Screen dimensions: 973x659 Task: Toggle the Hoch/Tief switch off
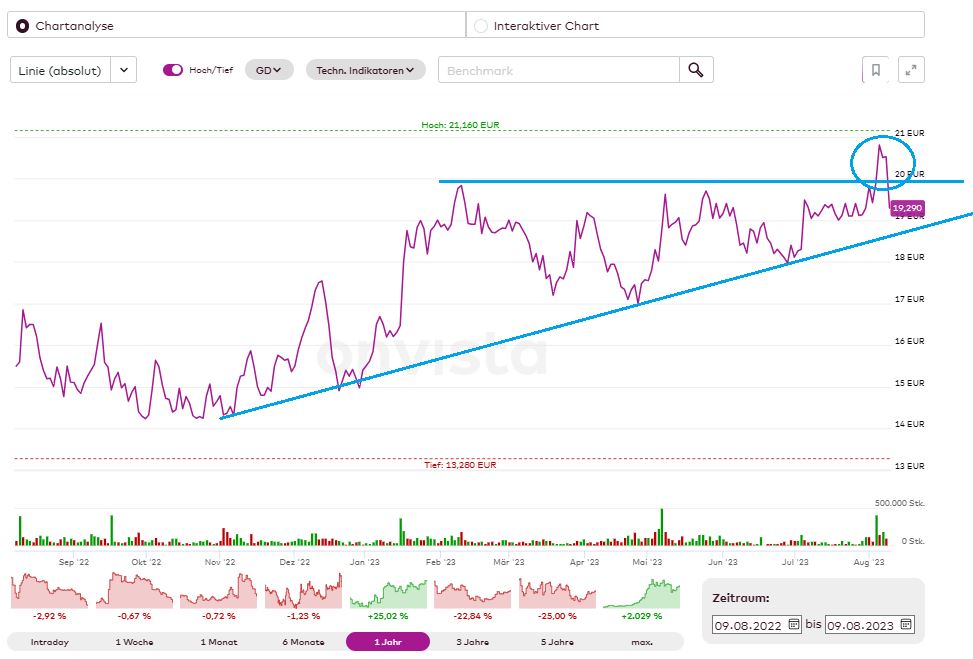170,70
